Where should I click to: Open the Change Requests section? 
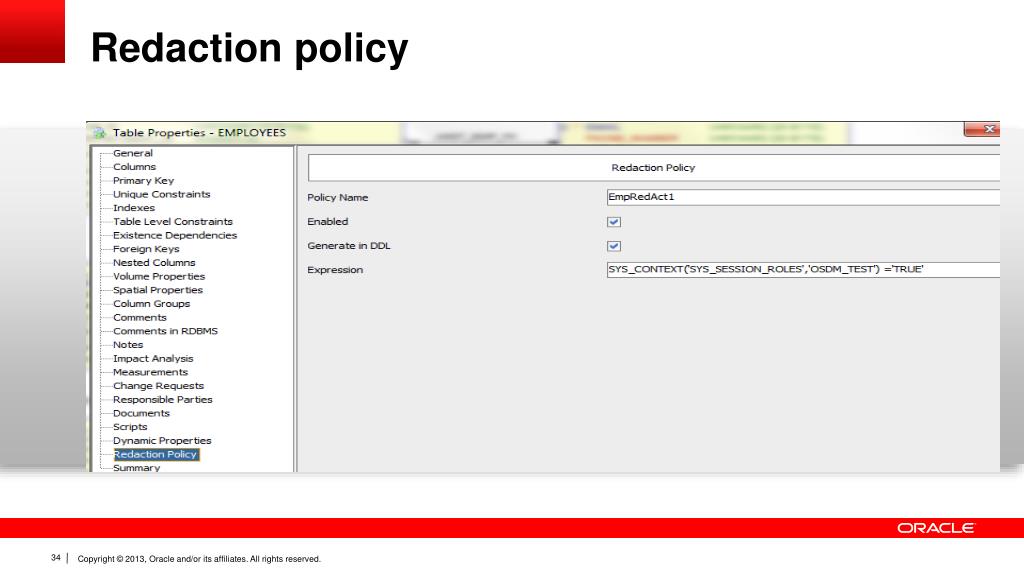[x=158, y=386]
